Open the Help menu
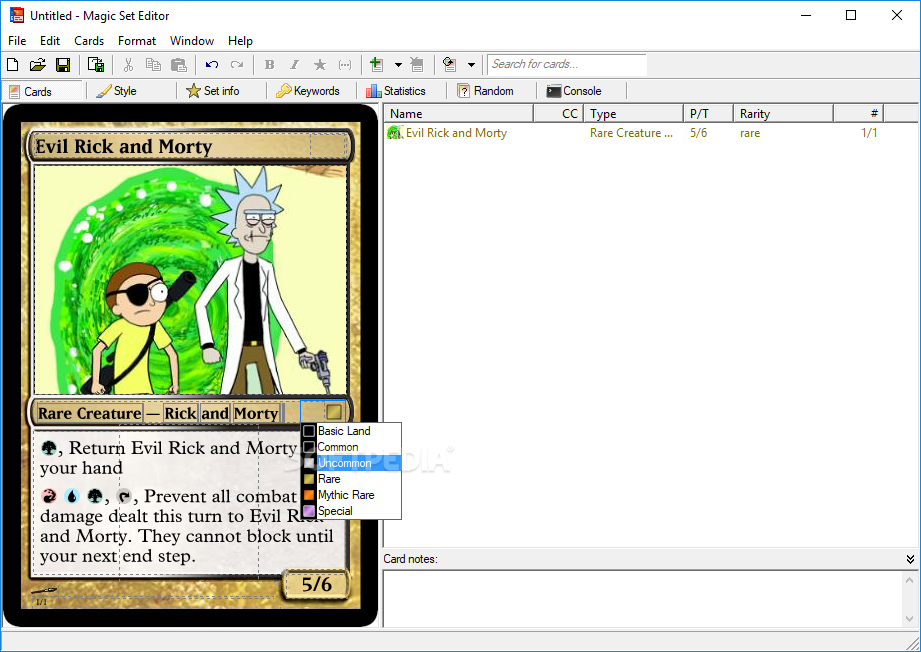The width and height of the screenshot is (921, 652). (240, 41)
